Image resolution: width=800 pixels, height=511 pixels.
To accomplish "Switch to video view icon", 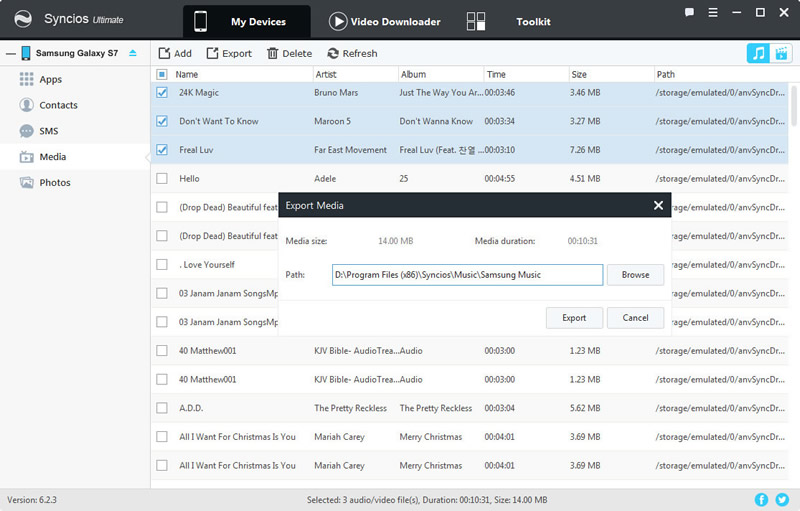I will 781,53.
